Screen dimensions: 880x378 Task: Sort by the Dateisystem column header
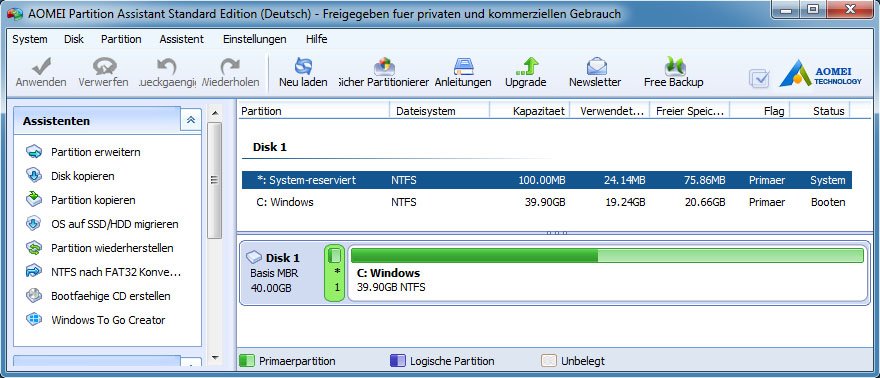pos(439,111)
